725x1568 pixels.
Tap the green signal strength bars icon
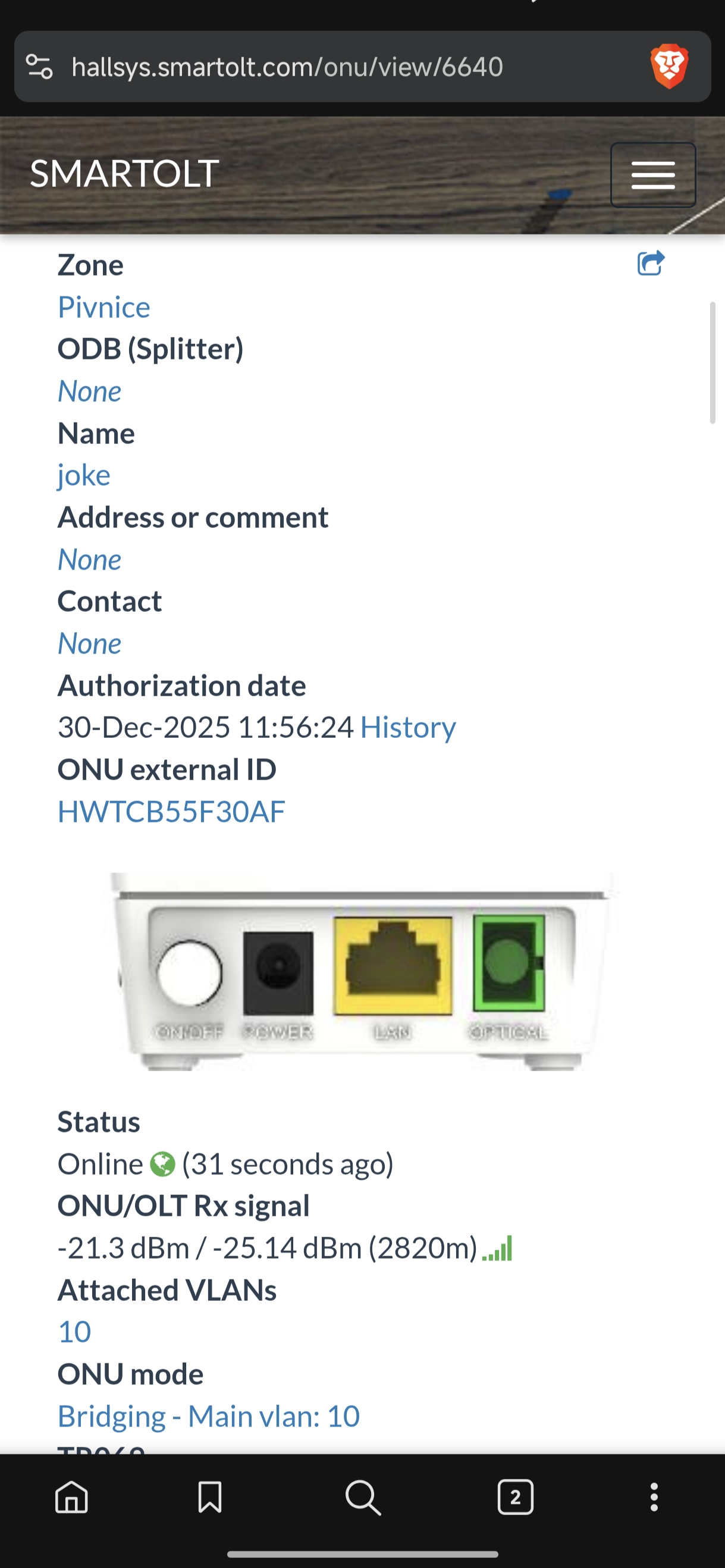click(x=498, y=1248)
